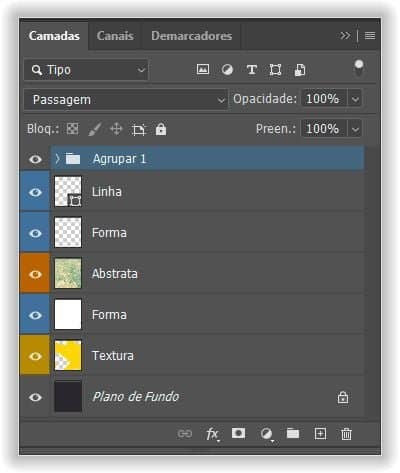Switch to the Camadas tab
The width and height of the screenshot is (400, 473).
[x=54, y=36]
